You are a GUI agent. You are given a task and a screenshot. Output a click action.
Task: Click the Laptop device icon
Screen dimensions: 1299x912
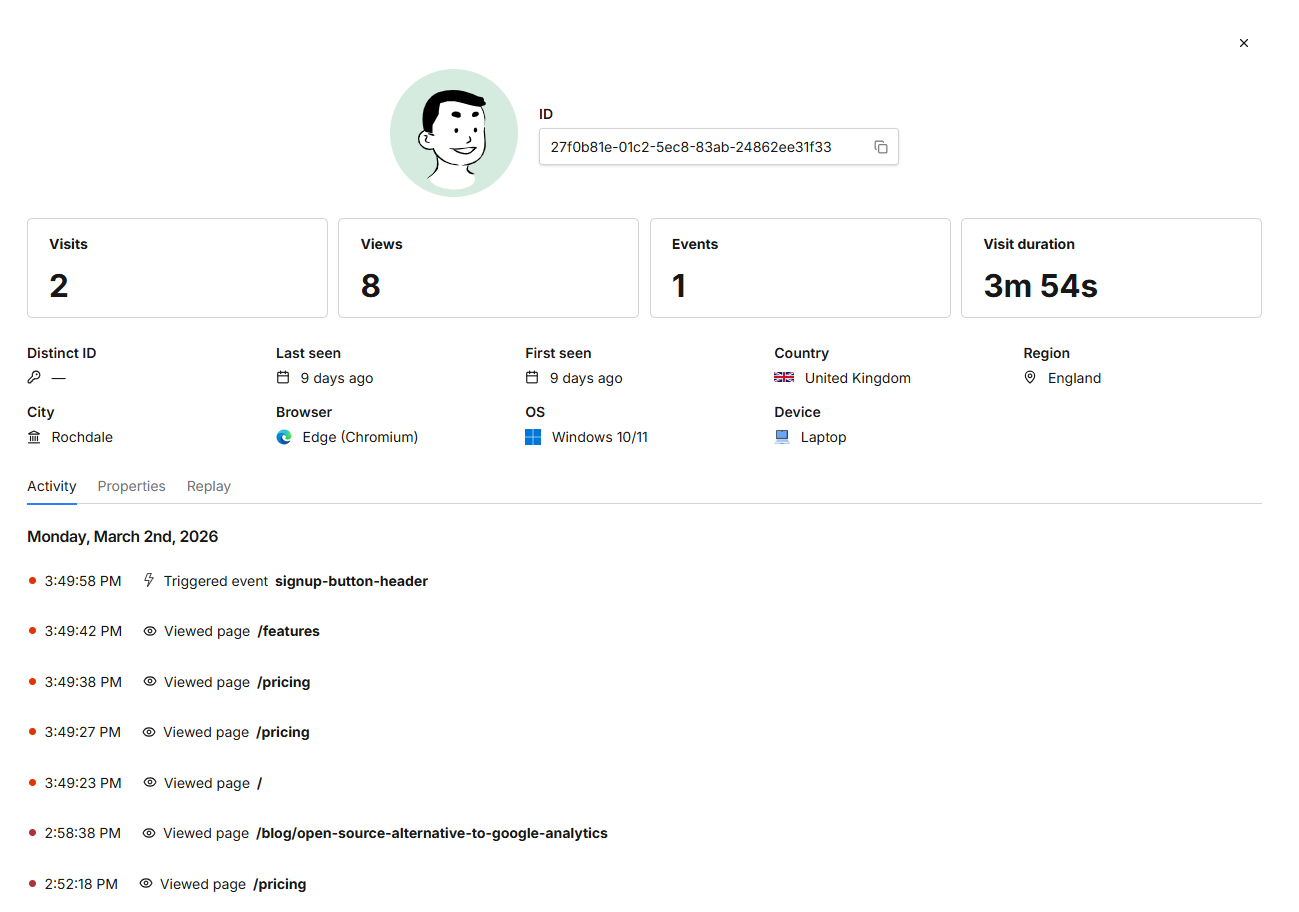point(782,437)
